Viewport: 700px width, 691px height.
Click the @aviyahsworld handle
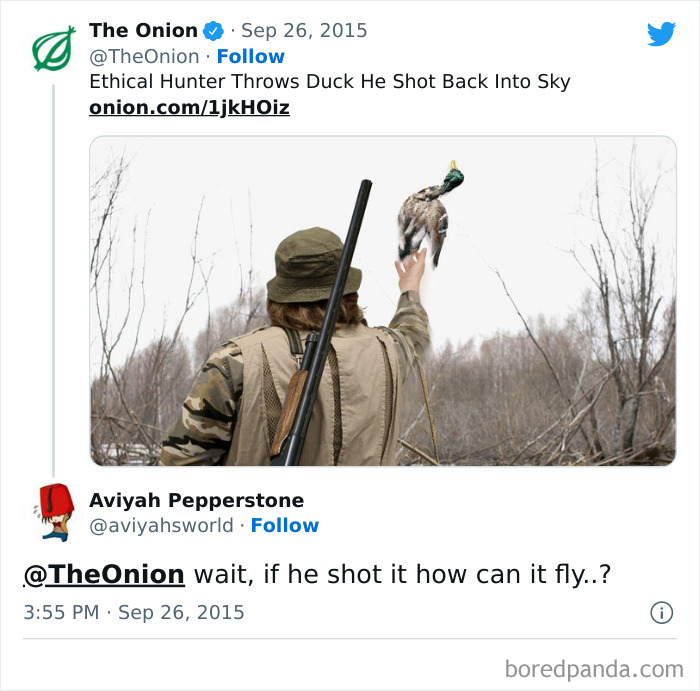[x=160, y=526]
